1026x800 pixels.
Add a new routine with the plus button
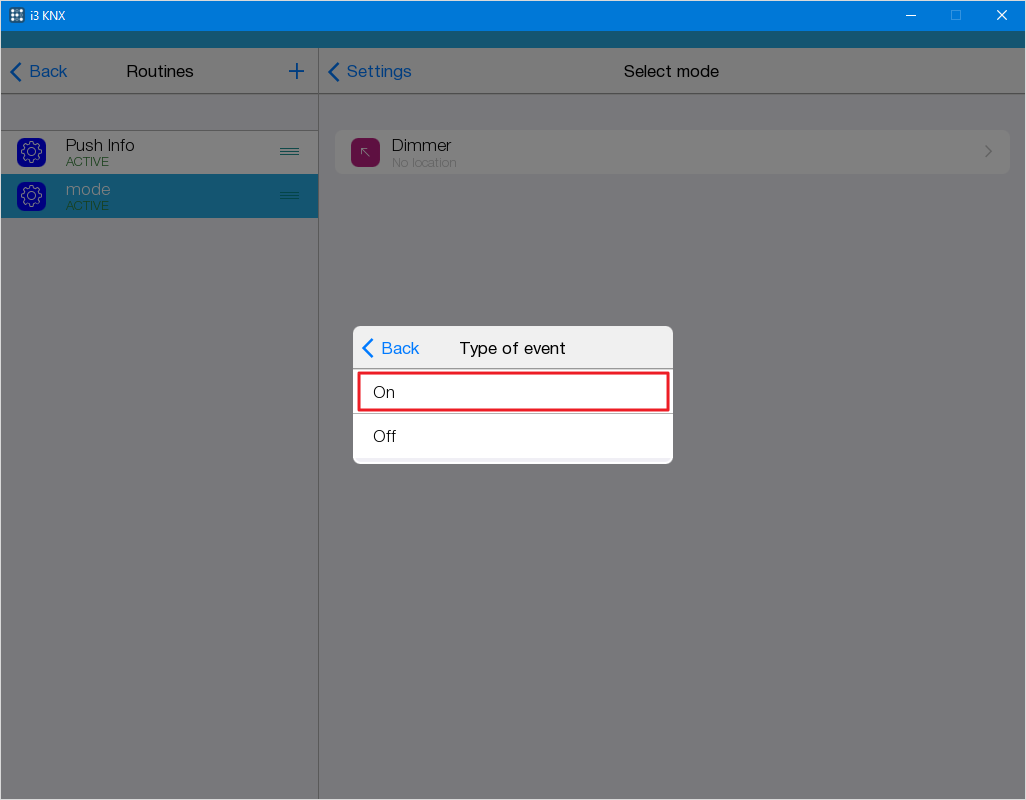pyautogui.click(x=296, y=71)
